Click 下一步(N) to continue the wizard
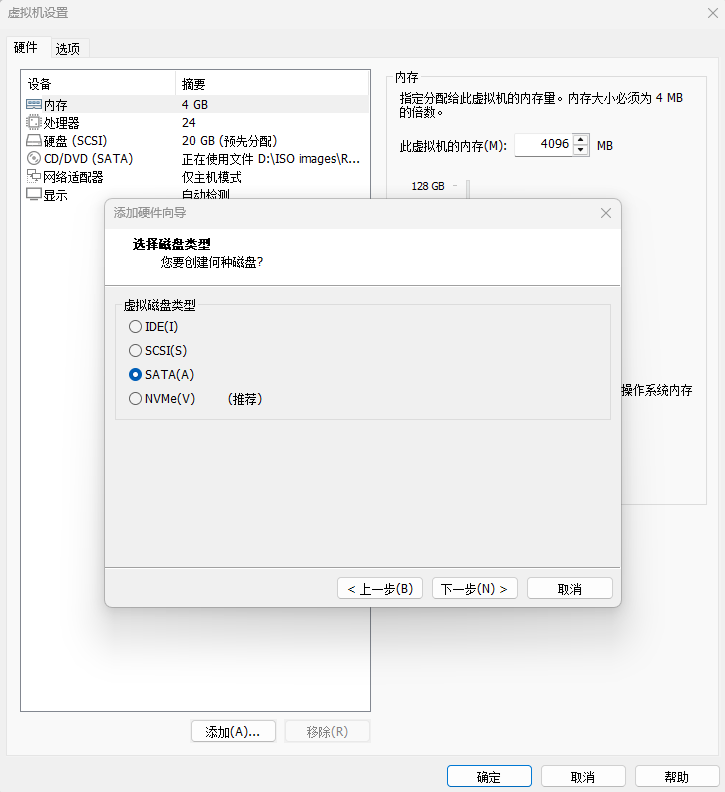 [475, 588]
